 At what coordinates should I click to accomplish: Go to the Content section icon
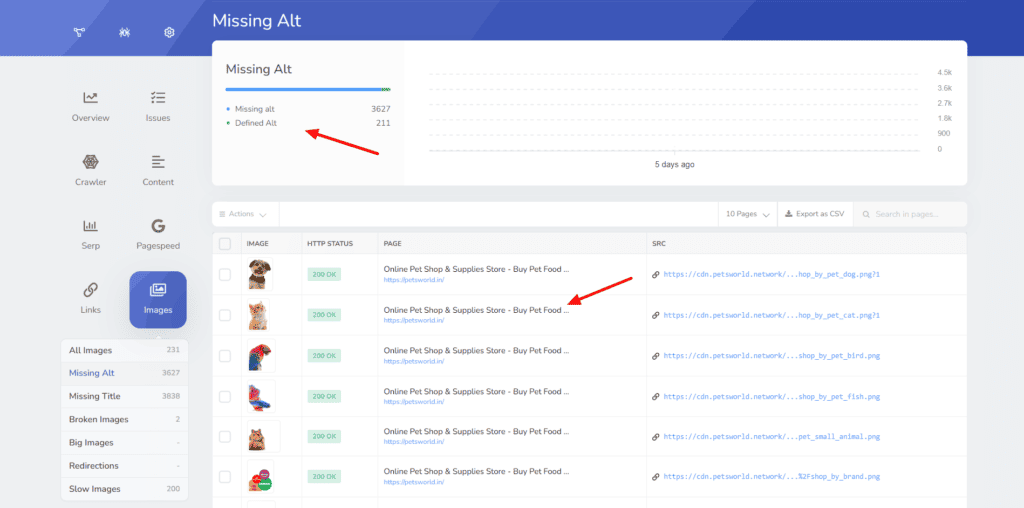pyautogui.click(x=158, y=162)
